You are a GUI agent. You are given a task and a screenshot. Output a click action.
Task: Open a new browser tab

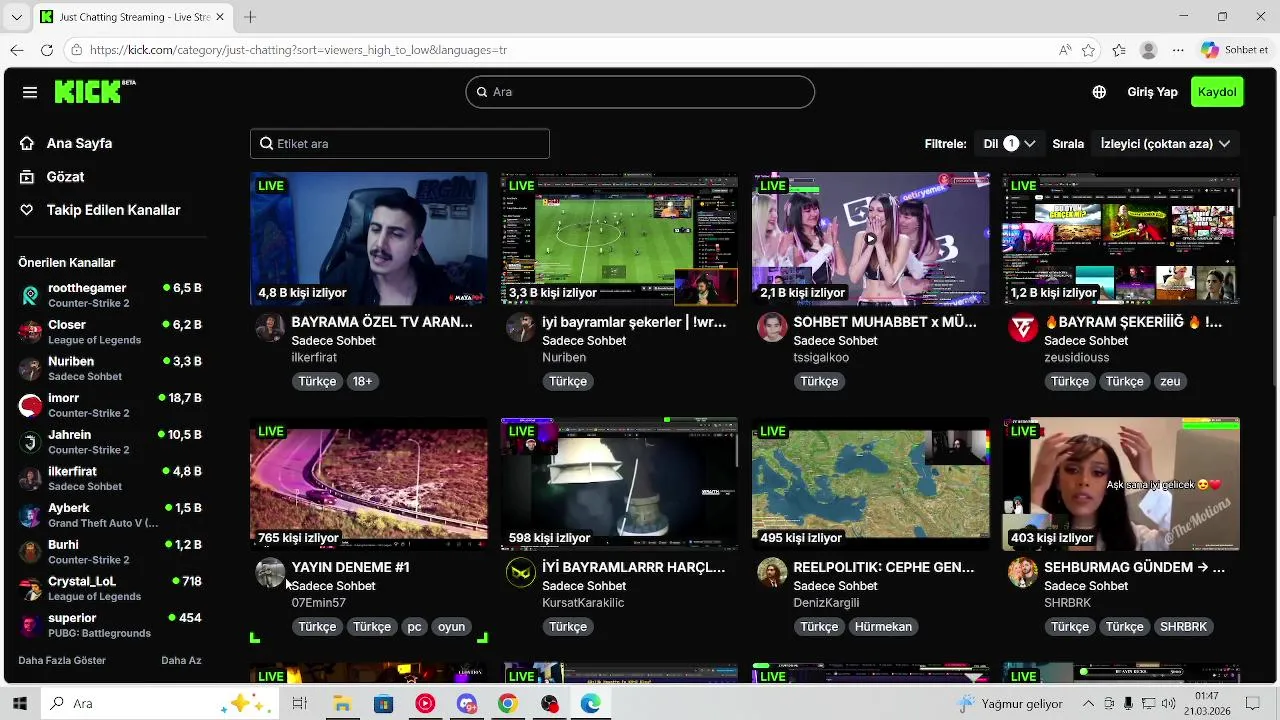tap(250, 17)
